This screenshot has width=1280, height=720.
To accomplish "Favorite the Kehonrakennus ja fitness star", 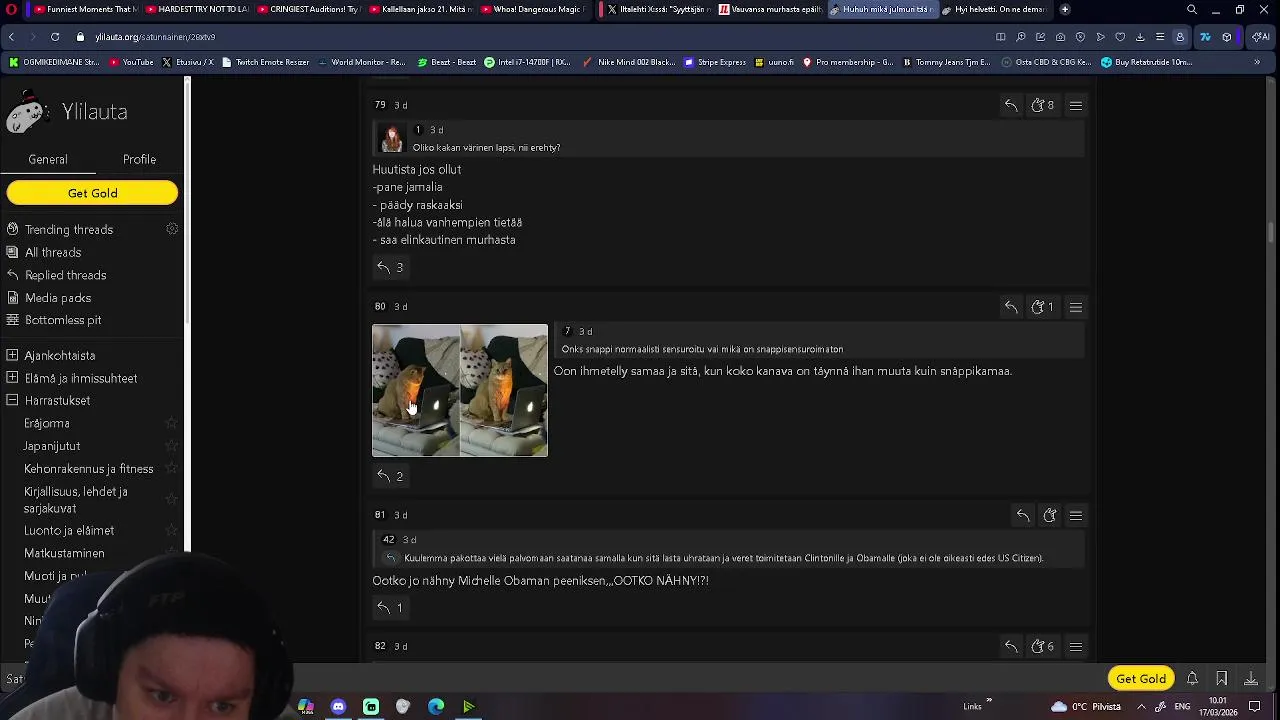I will (171, 469).
